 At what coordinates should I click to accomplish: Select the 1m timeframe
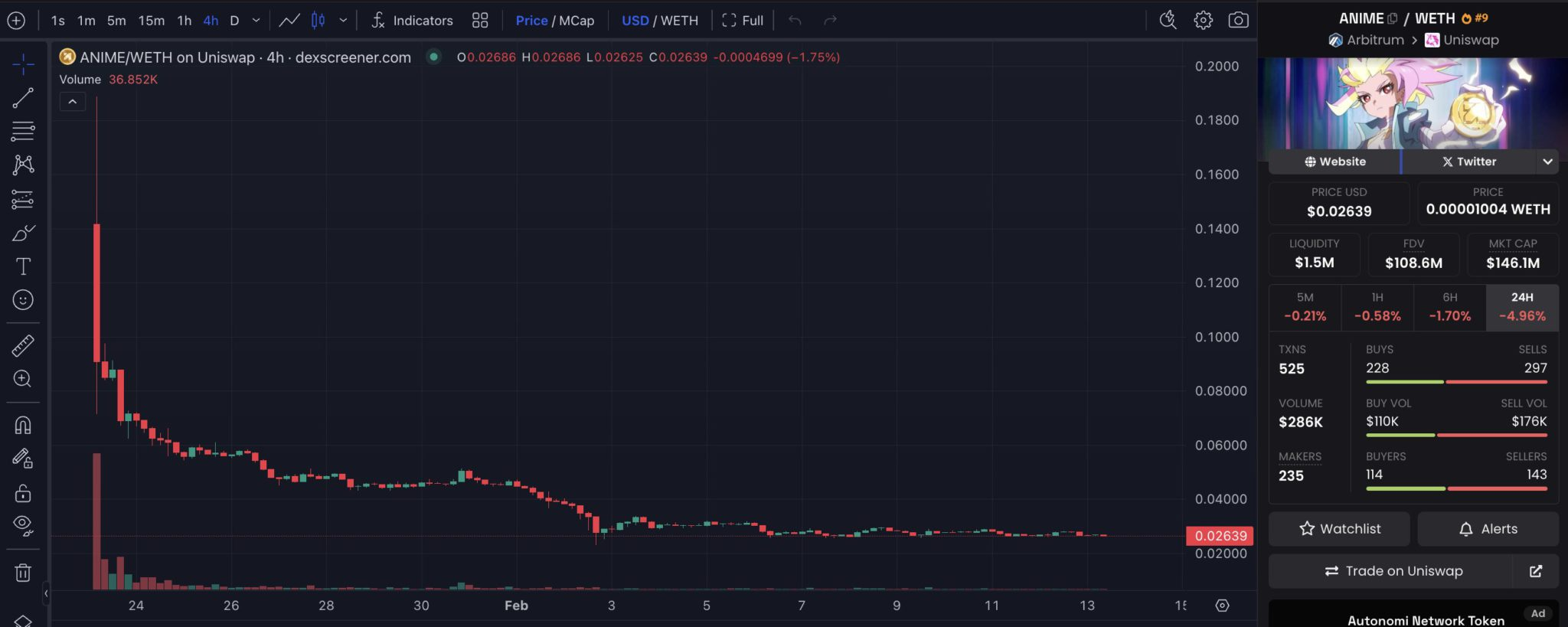(x=87, y=21)
